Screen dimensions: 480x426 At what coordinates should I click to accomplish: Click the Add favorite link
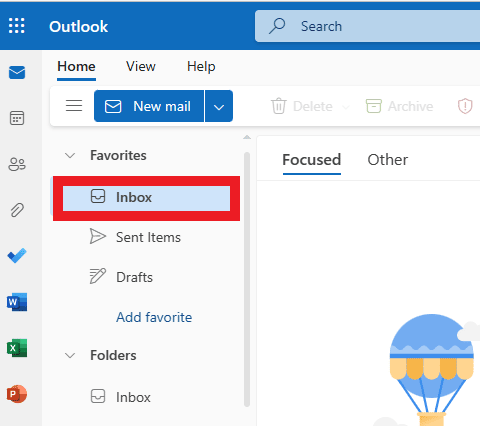(154, 317)
